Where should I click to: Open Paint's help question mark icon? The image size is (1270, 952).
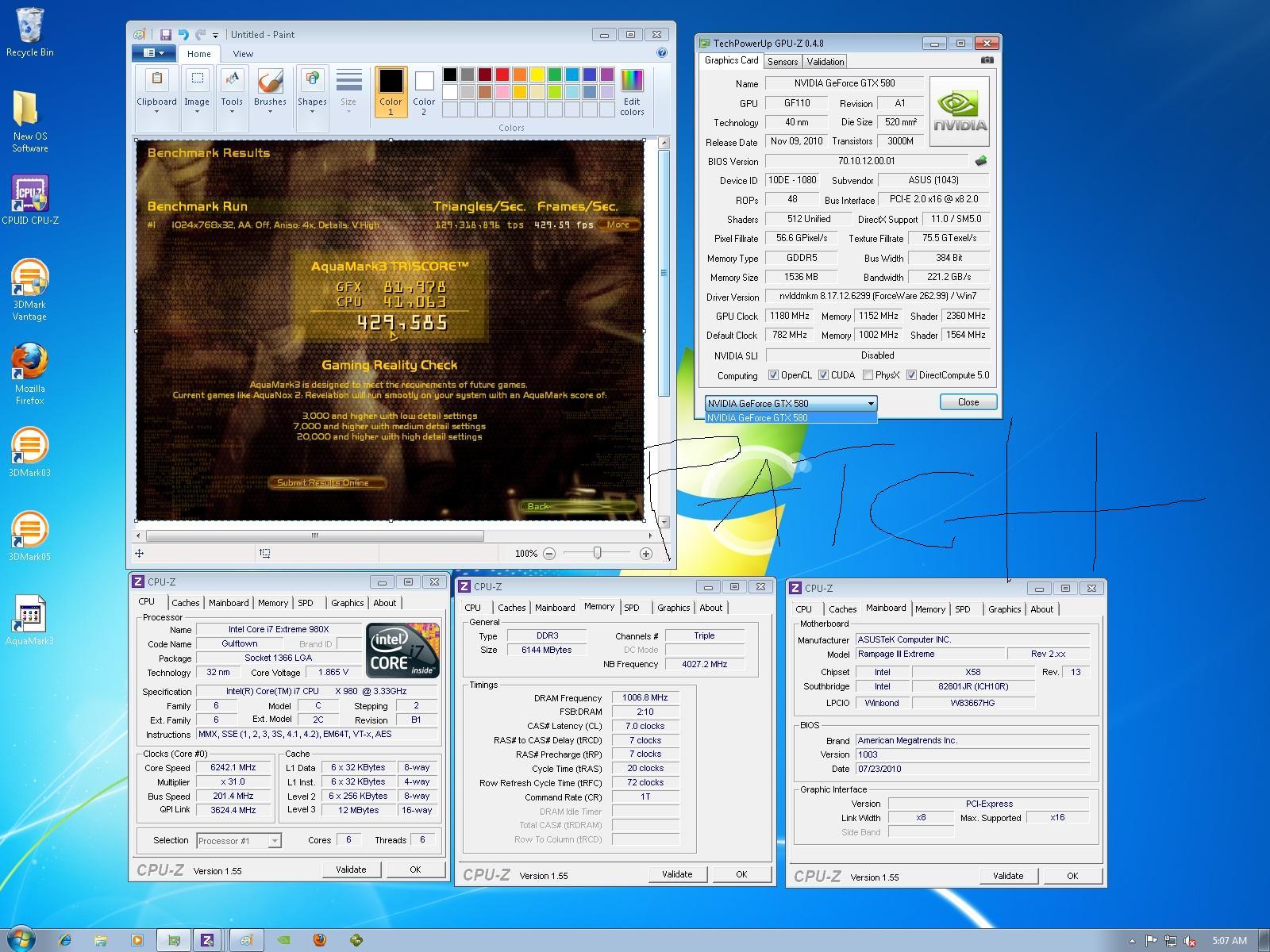[662, 53]
